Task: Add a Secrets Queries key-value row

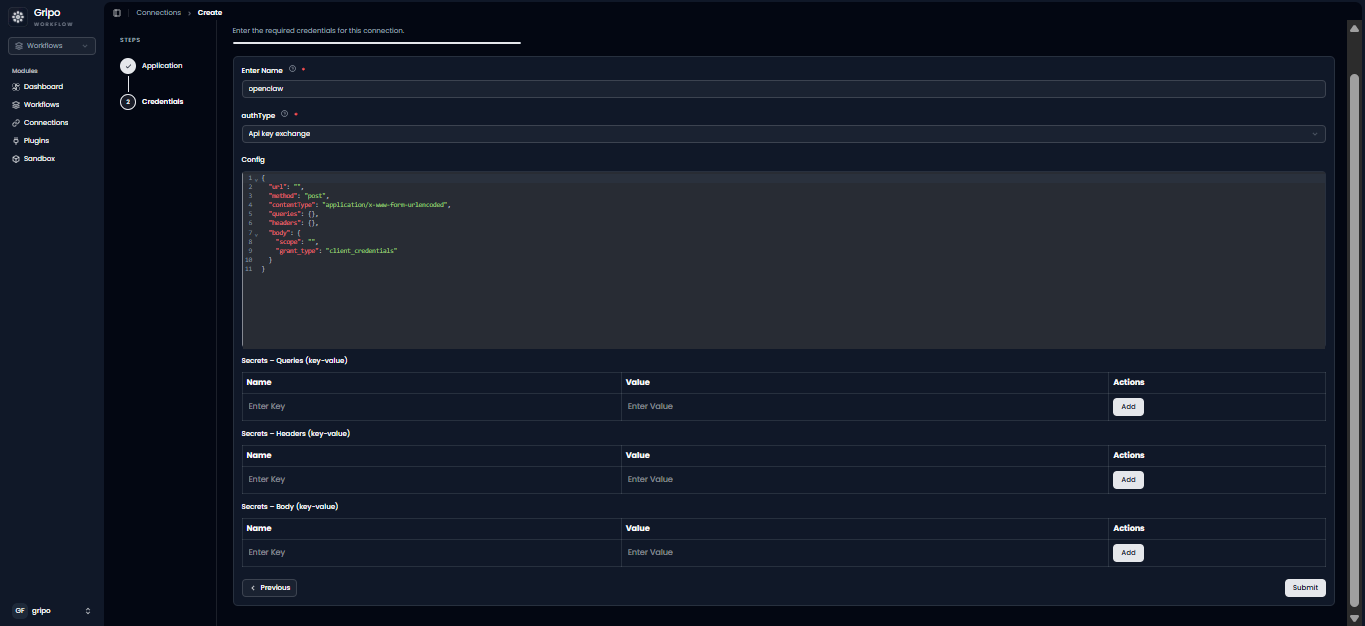Action: coord(1128,407)
